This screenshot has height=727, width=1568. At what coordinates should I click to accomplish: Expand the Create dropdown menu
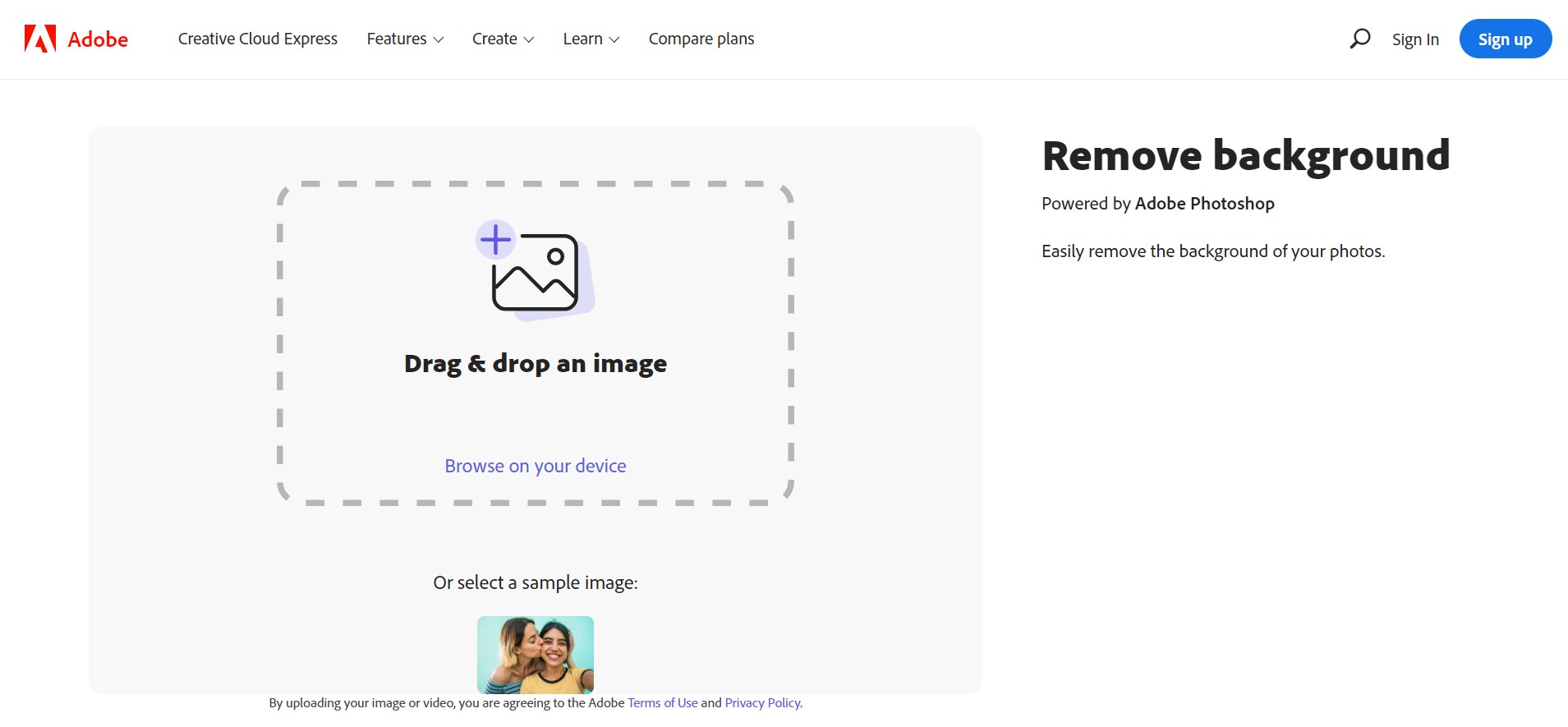click(503, 39)
